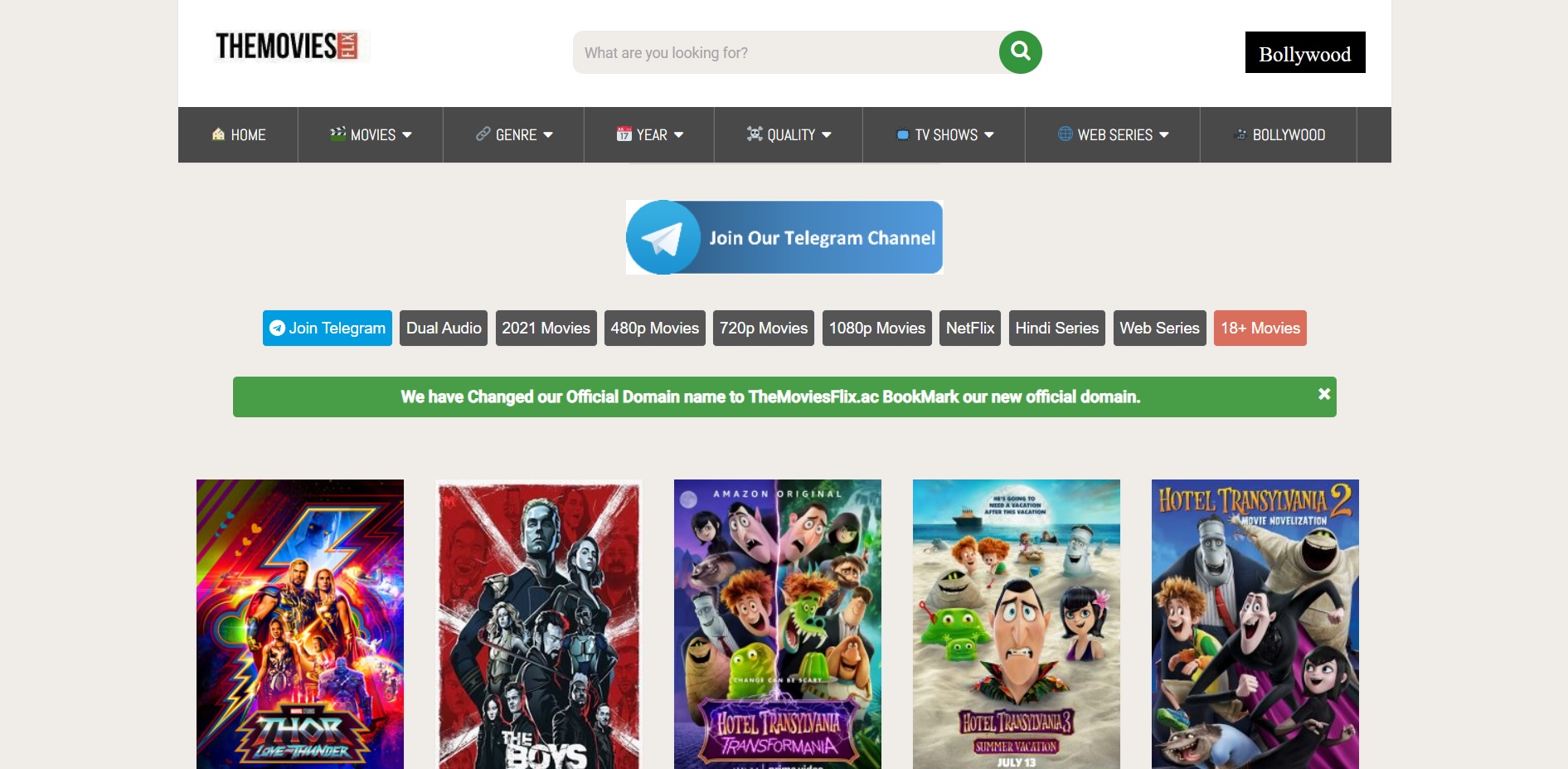Select the 1080p Movies tag

877,328
